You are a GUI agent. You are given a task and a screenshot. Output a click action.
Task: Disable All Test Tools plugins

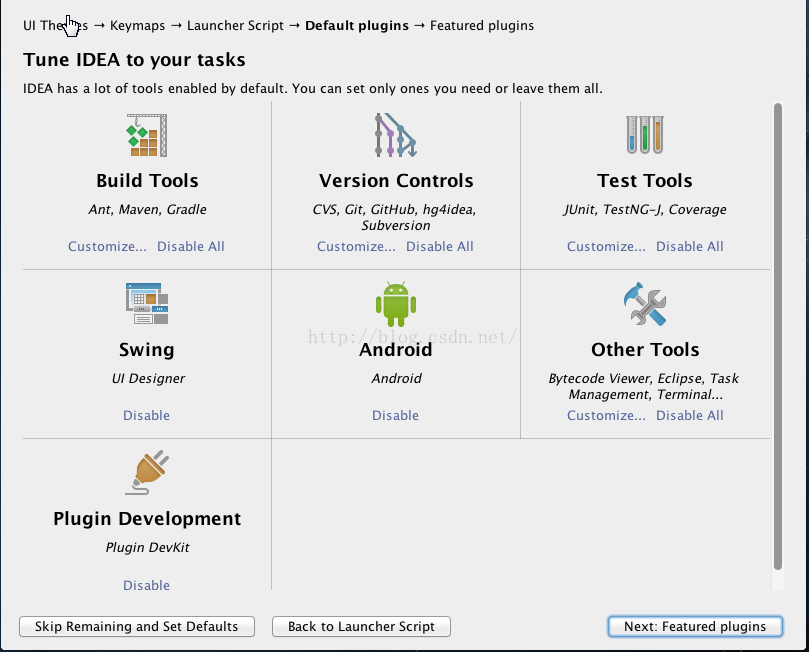click(x=690, y=247)
